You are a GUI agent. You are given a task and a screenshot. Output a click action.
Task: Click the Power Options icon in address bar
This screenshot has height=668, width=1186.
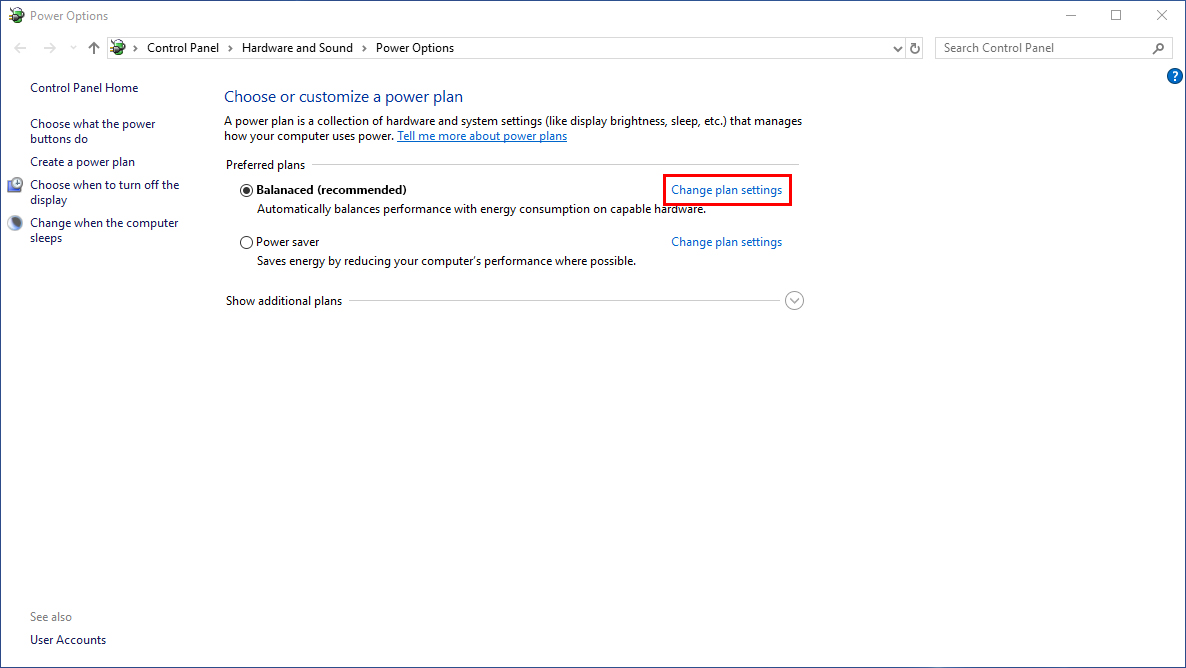click(118, 48)
